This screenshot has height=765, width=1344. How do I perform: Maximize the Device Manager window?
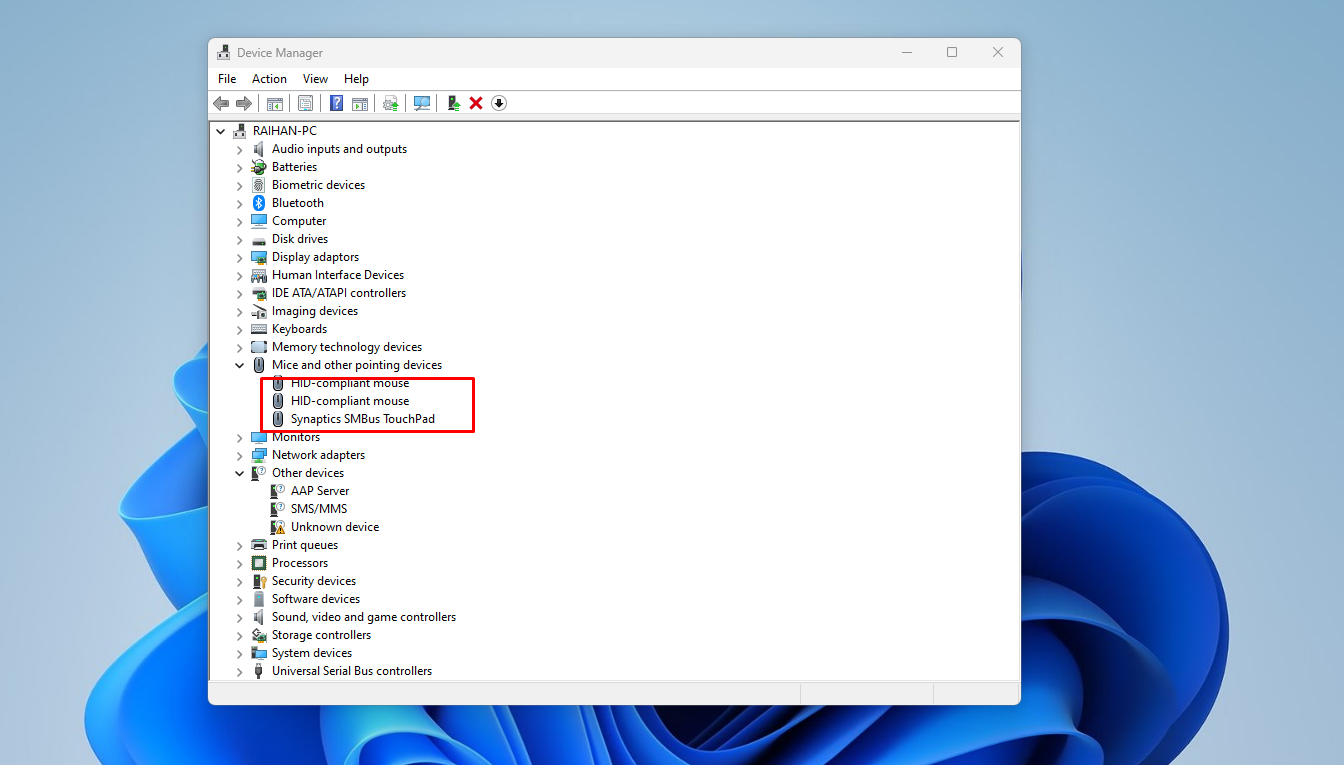952,52
